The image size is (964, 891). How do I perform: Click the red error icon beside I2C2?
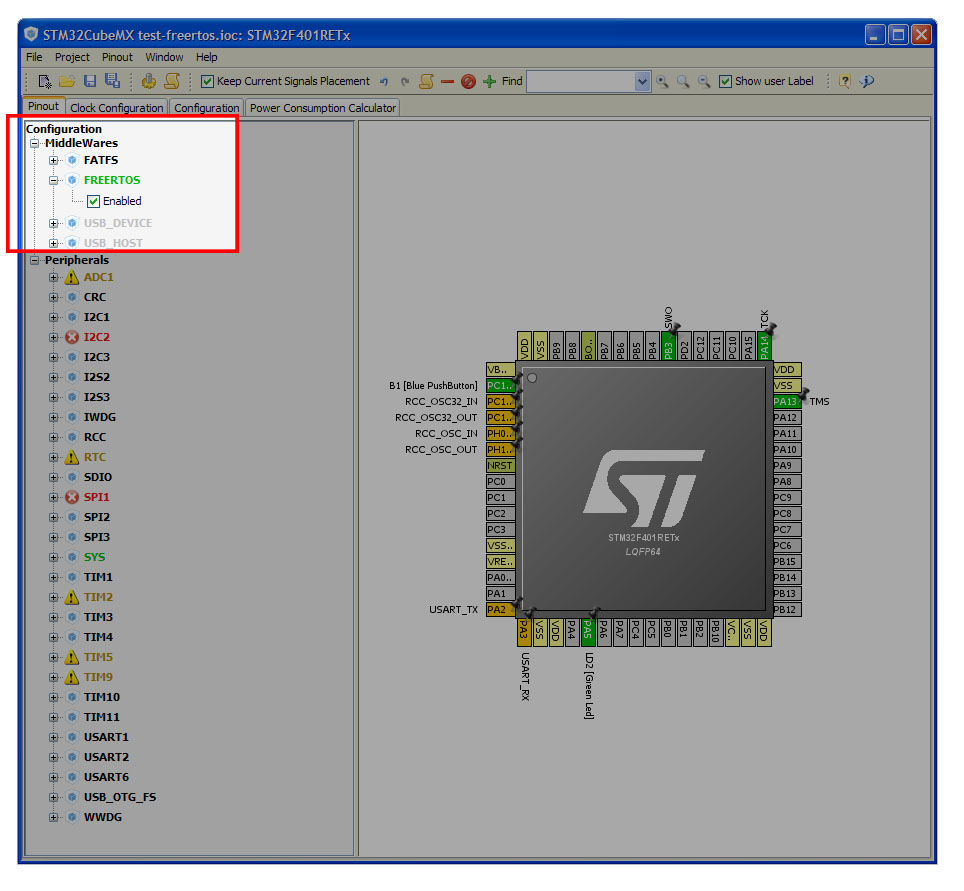(72, 337)
